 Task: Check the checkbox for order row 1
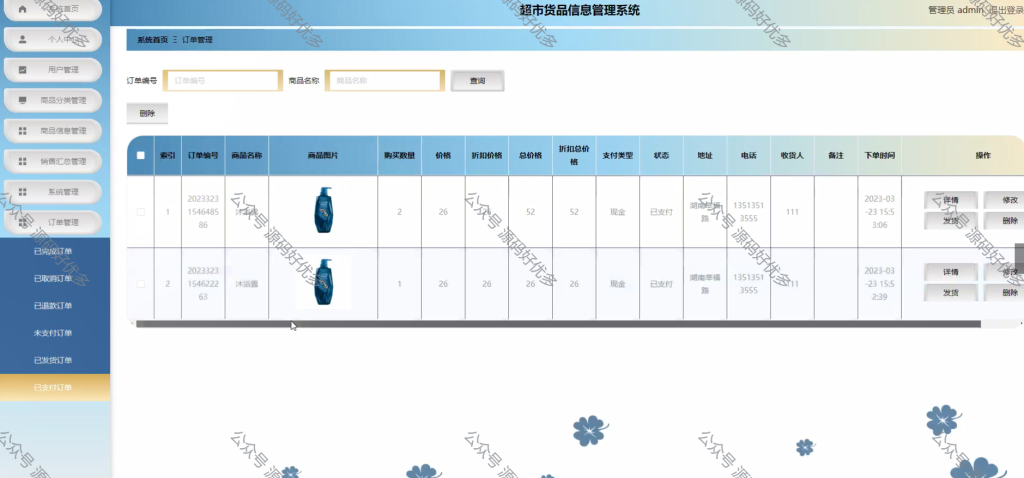[140, 212]
